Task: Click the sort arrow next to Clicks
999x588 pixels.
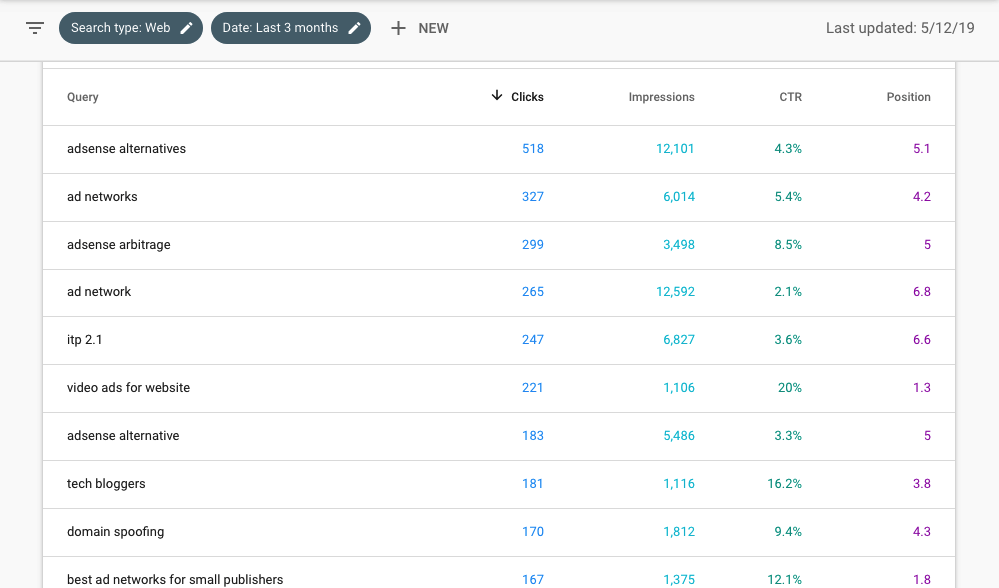Action: tap(495, 96)
